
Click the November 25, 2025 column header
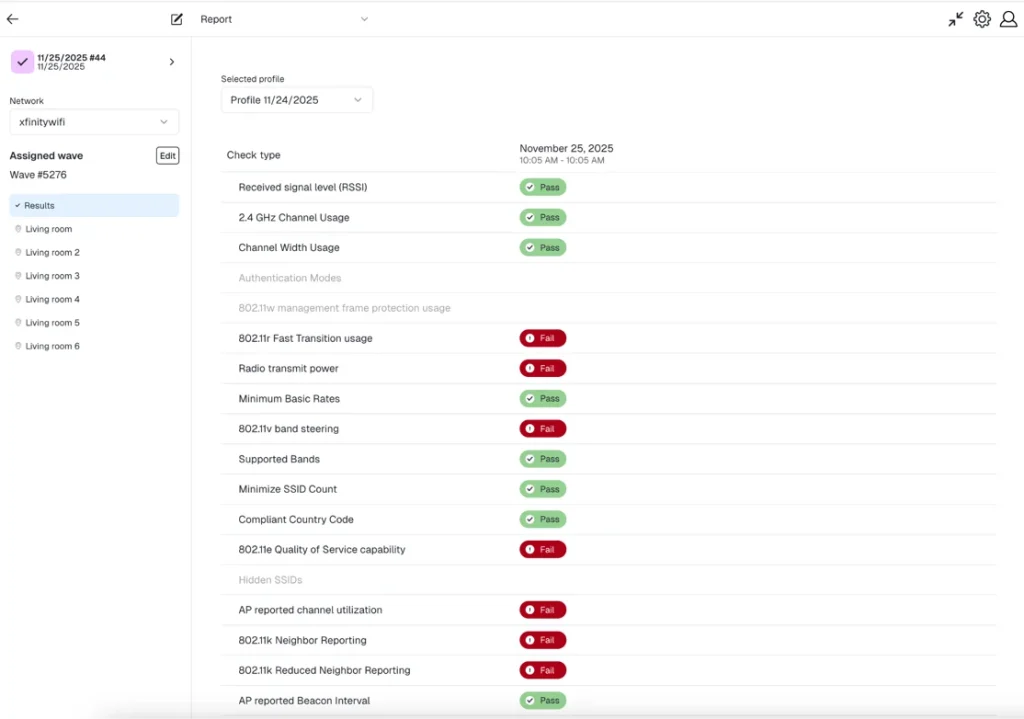pyautogui.click(x=565, y=149)
